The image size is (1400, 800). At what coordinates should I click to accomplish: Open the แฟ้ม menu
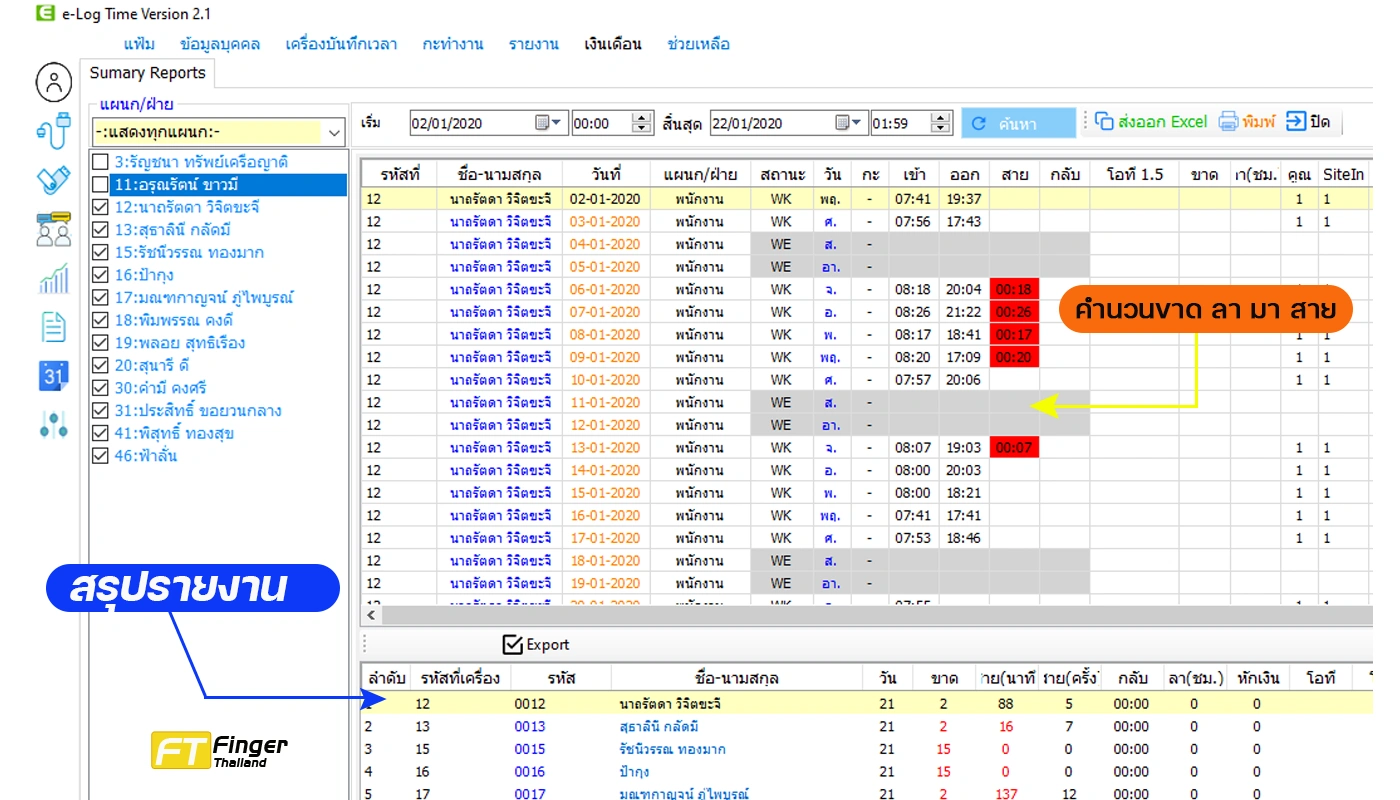tap(139, 44)
